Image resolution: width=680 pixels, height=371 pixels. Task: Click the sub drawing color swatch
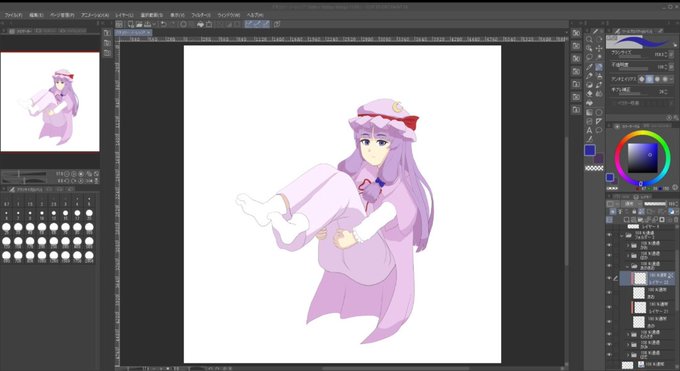tap(599, 159)
